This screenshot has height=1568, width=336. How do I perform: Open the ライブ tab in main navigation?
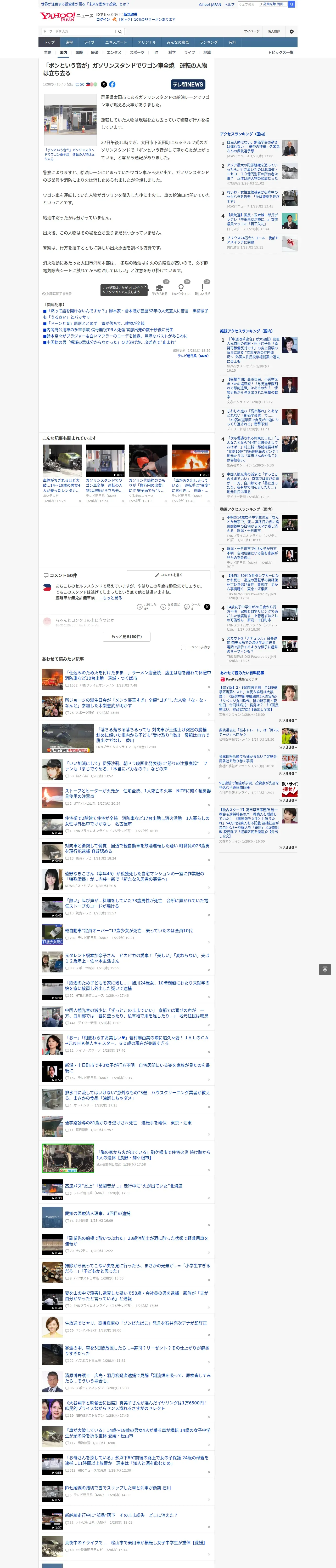click(x=89, y=43)
